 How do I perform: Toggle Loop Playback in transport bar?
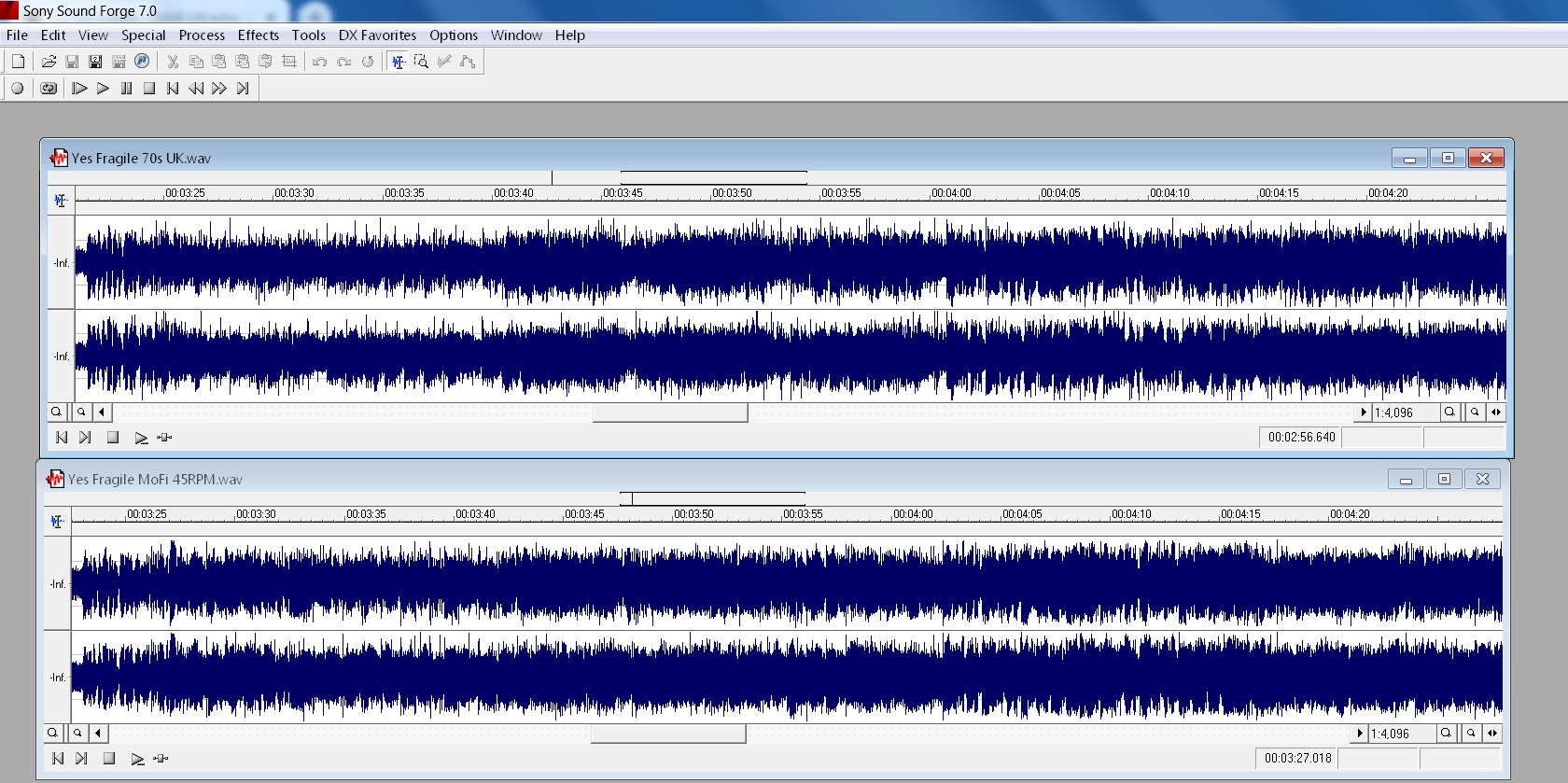coord(49,89)
